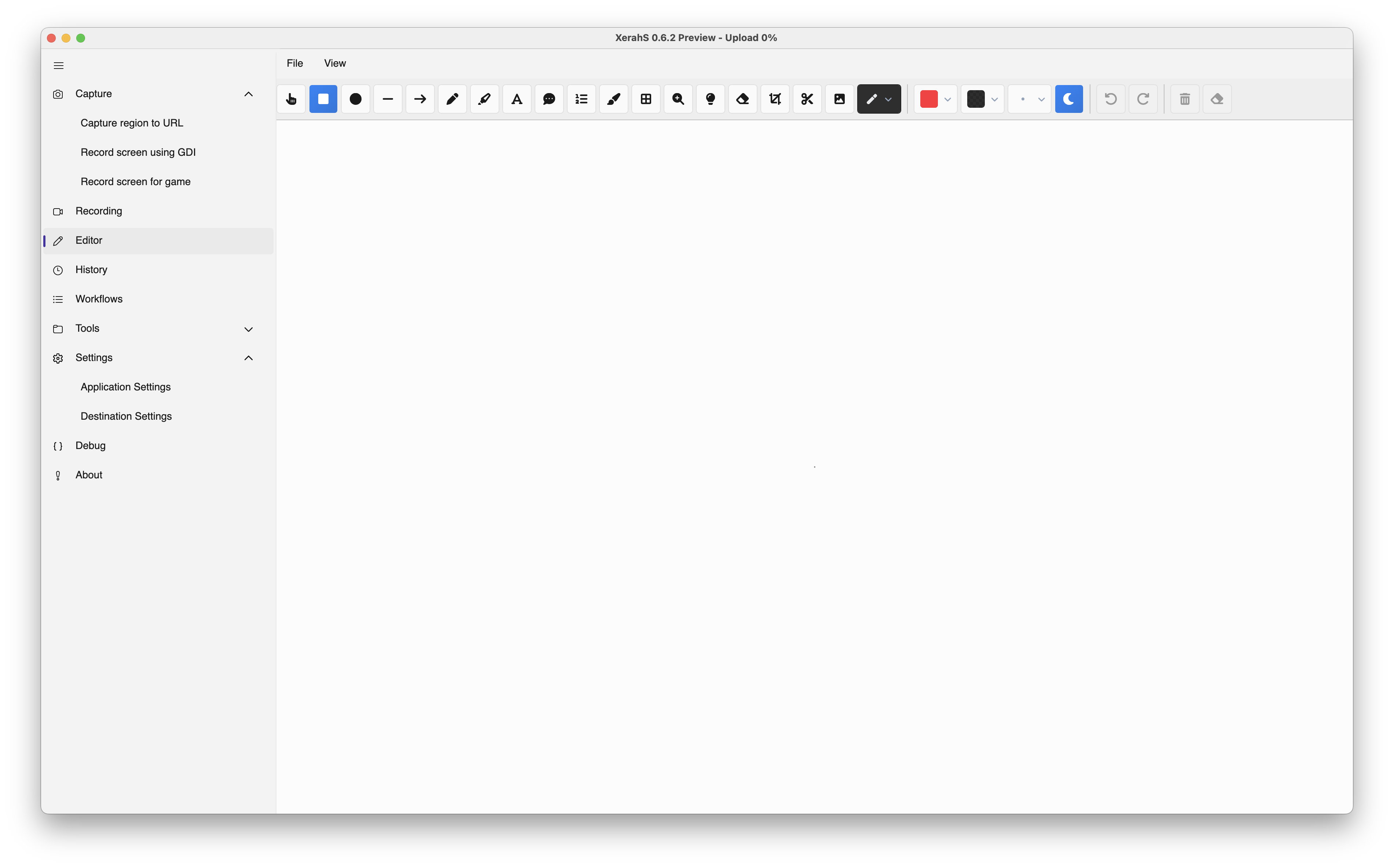Expand the Tools section chevron
This screenshot has height=868, width=1394.
(x=249, y=329)
